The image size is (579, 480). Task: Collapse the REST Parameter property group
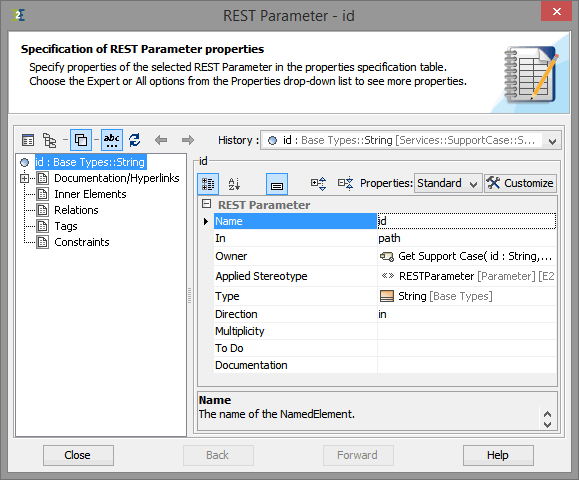[206, 204]
